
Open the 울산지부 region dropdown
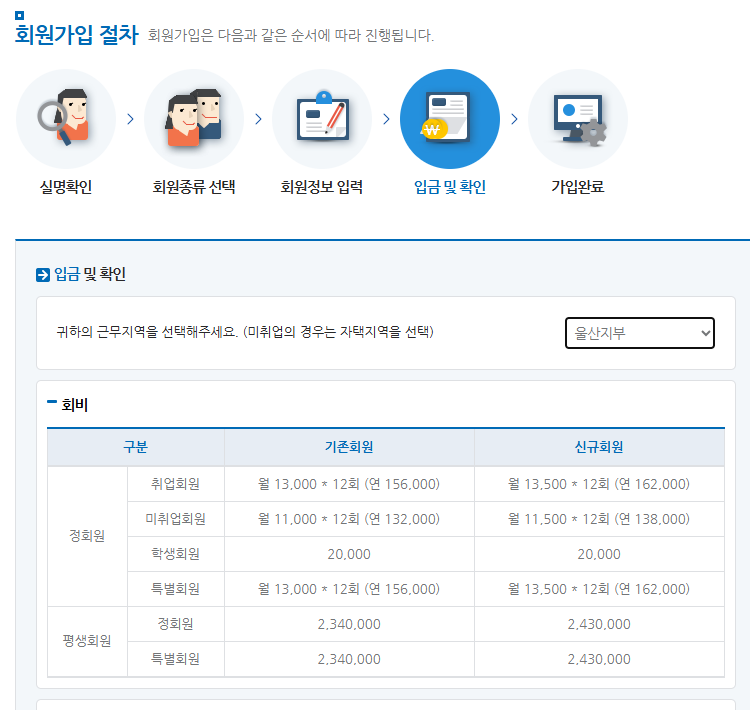point(640,333)
